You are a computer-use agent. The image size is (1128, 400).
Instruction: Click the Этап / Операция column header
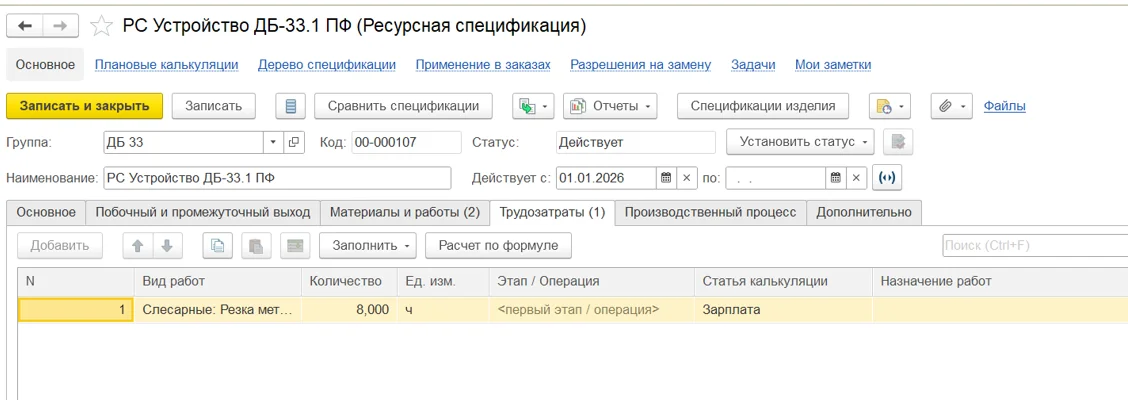(592, 281)
